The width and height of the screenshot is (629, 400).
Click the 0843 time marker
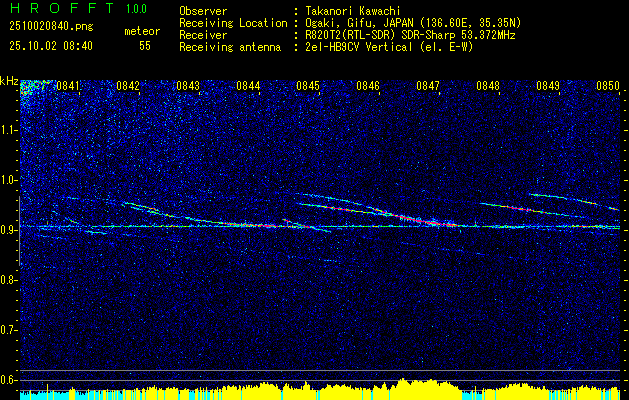188,86
